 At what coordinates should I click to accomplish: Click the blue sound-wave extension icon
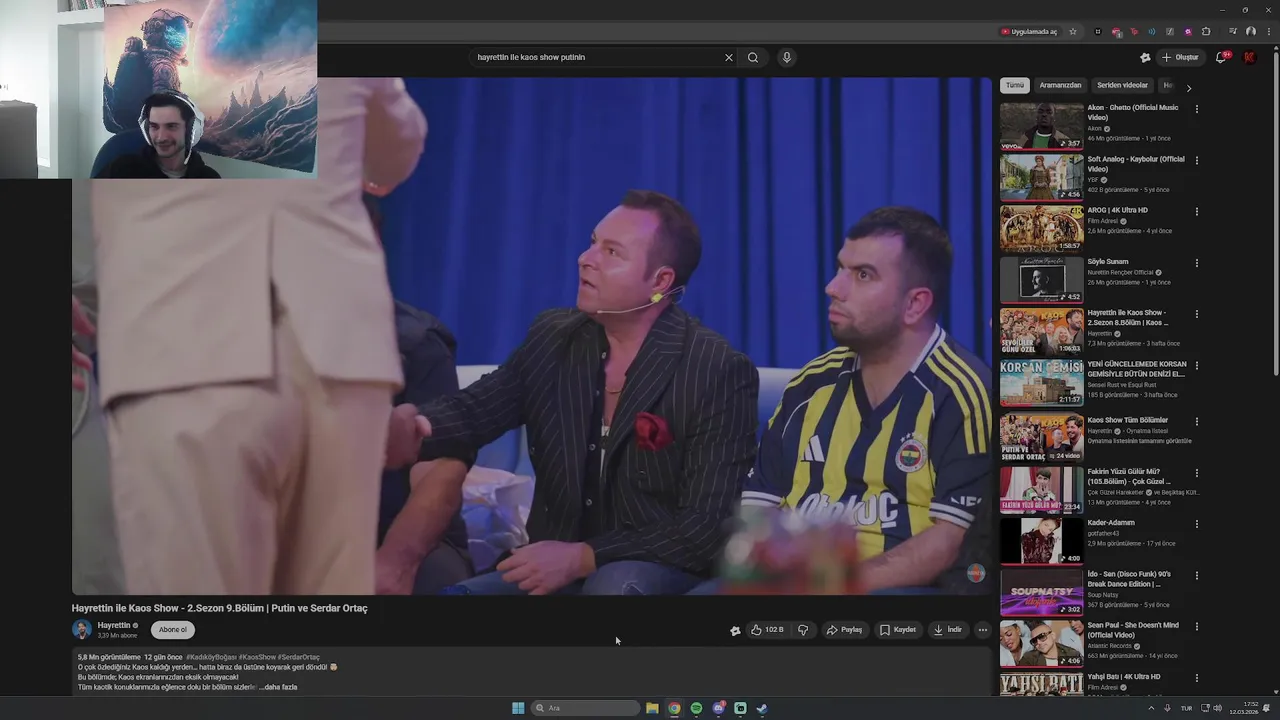coord(1152,31)
